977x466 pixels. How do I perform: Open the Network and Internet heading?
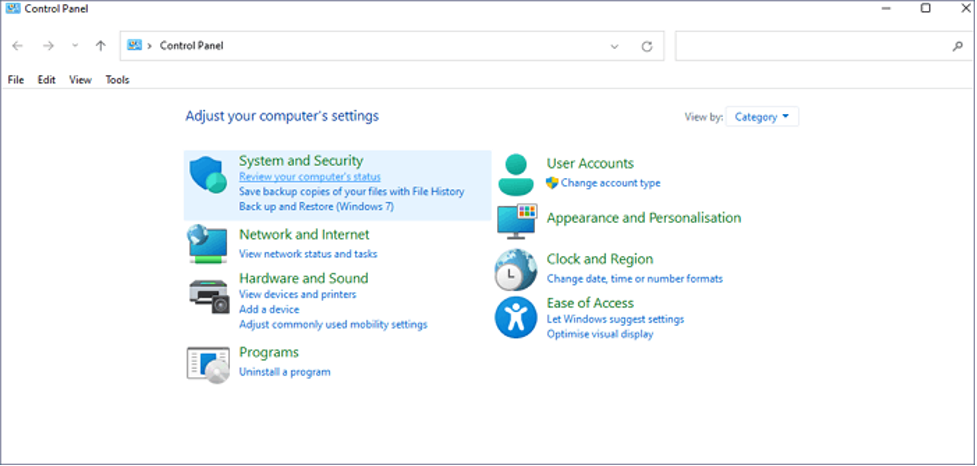coord(304,234)
